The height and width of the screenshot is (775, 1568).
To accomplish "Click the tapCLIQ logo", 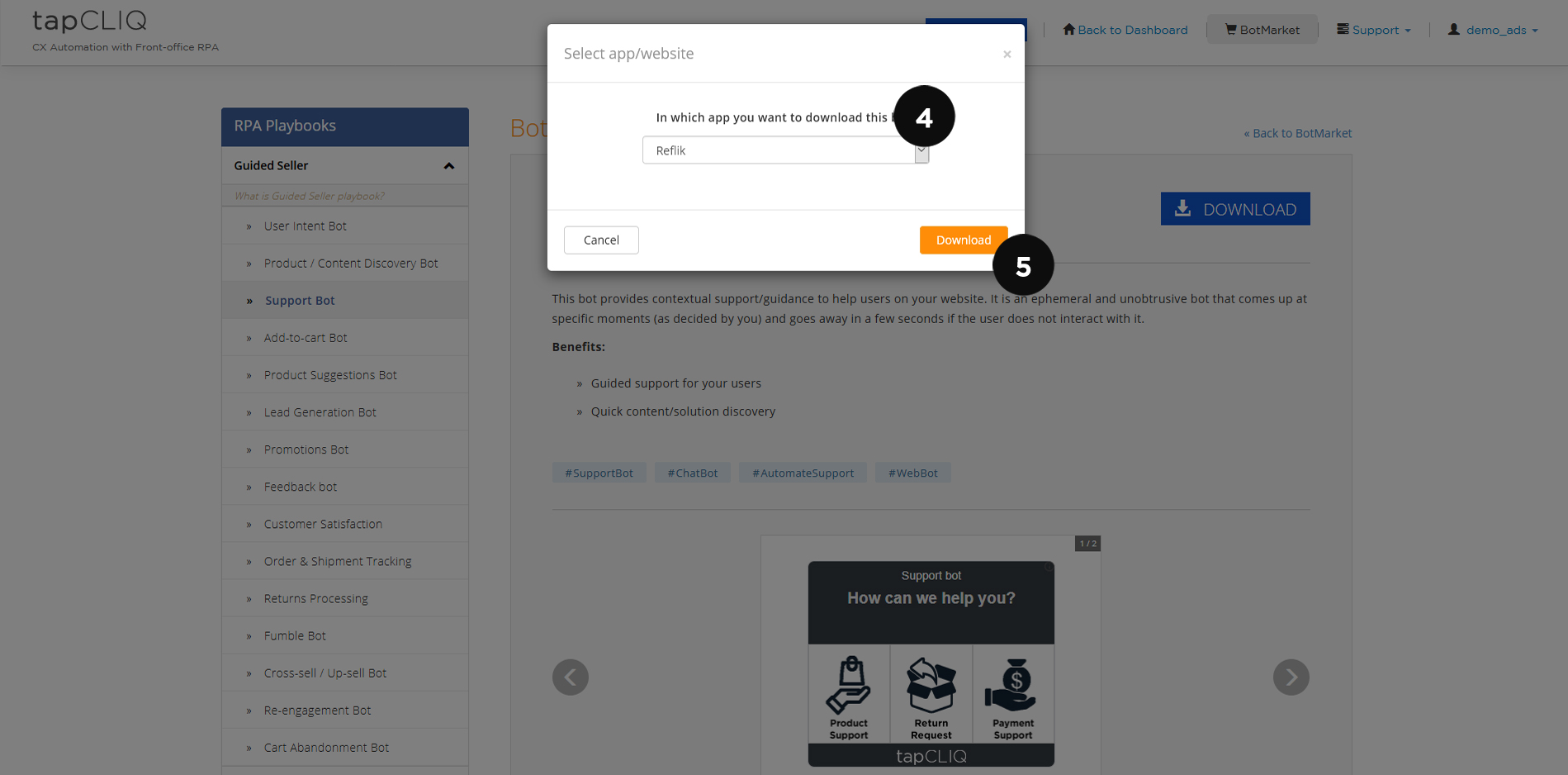I will click(89, 21).
